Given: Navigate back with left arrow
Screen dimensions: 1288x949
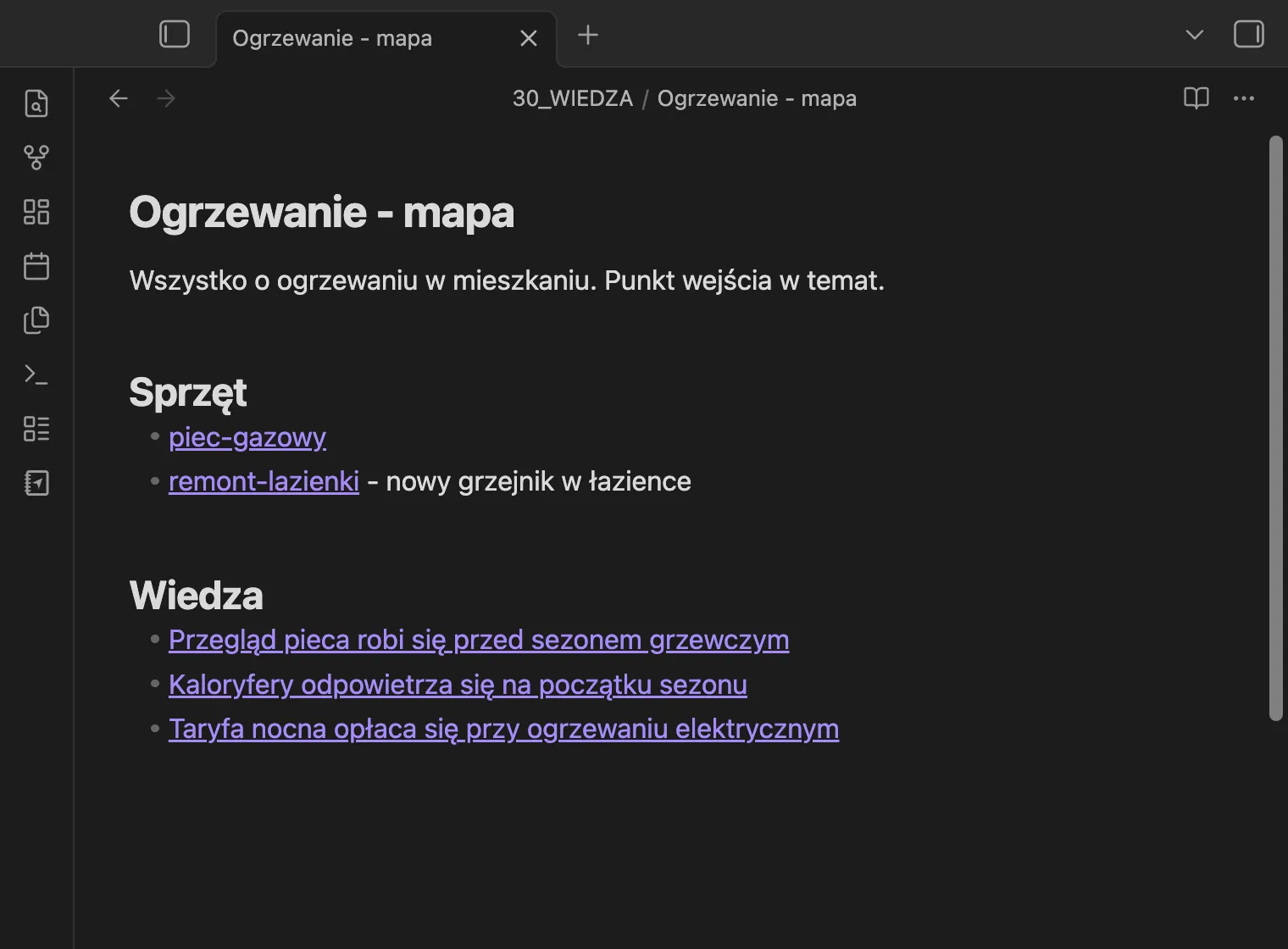Looking at the screenshot, I should (x=119, y=98).
